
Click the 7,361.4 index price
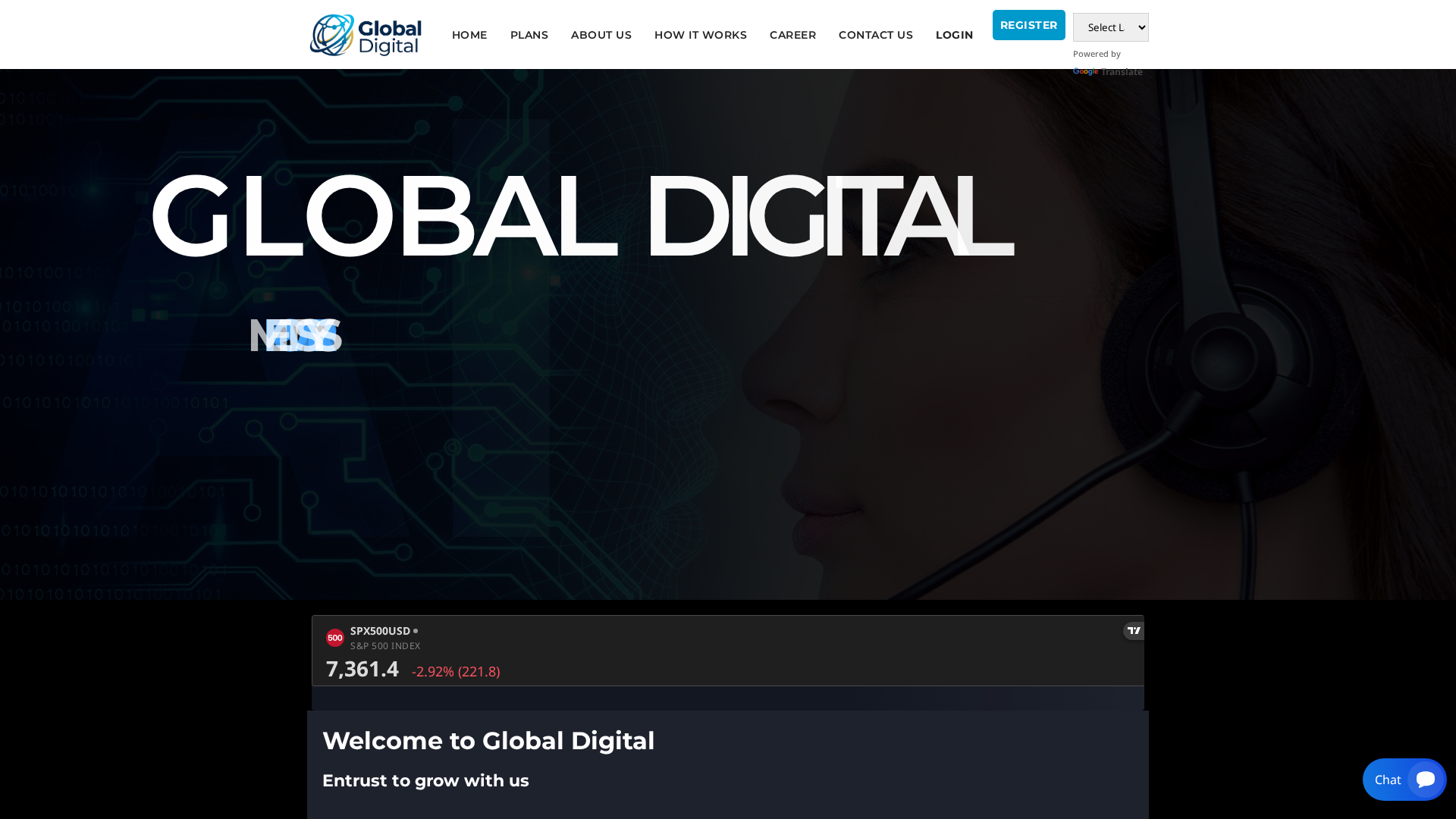[x=362, y=669]
